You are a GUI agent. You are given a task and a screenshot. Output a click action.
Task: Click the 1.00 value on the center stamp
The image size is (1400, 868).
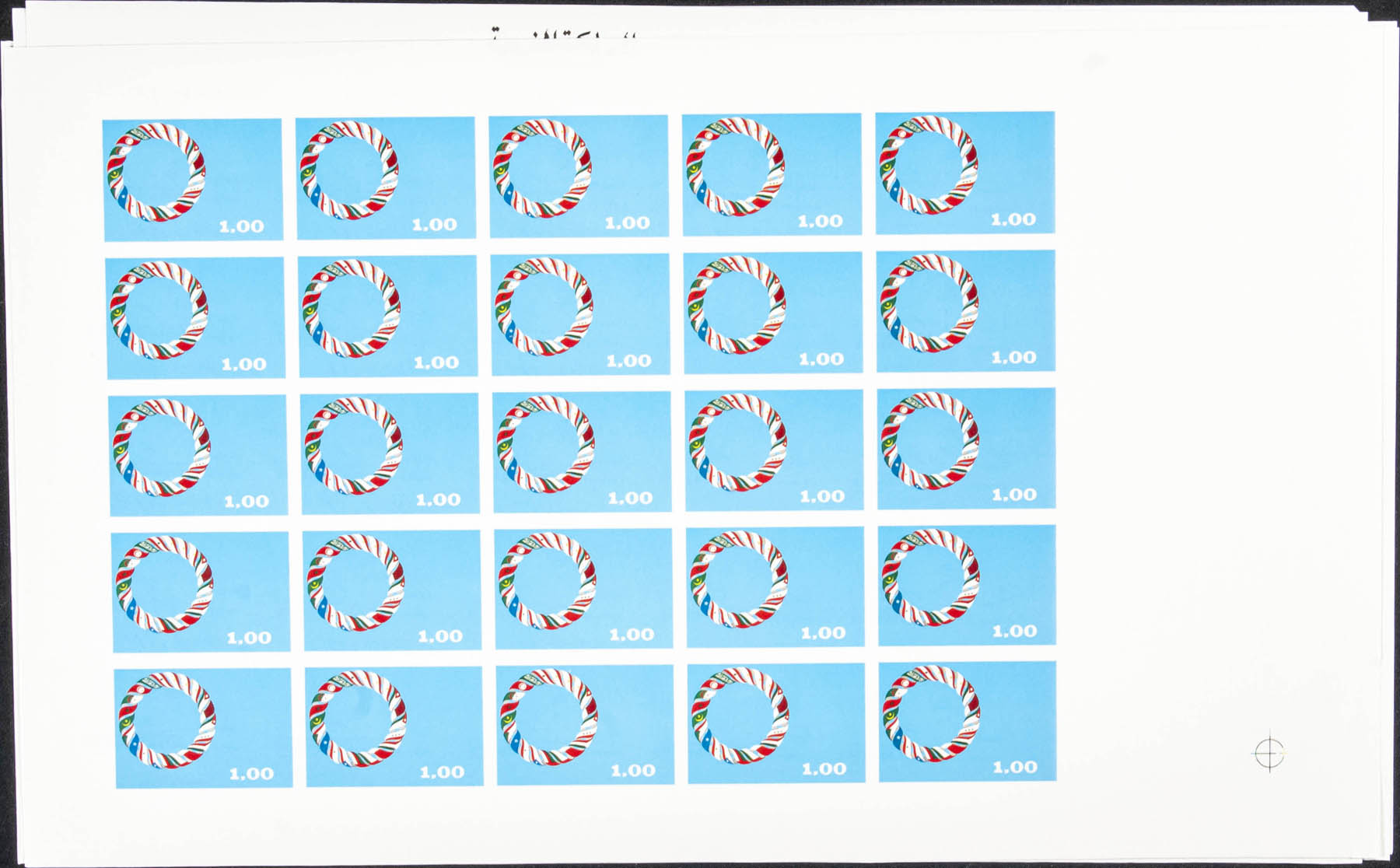(630, 498)
